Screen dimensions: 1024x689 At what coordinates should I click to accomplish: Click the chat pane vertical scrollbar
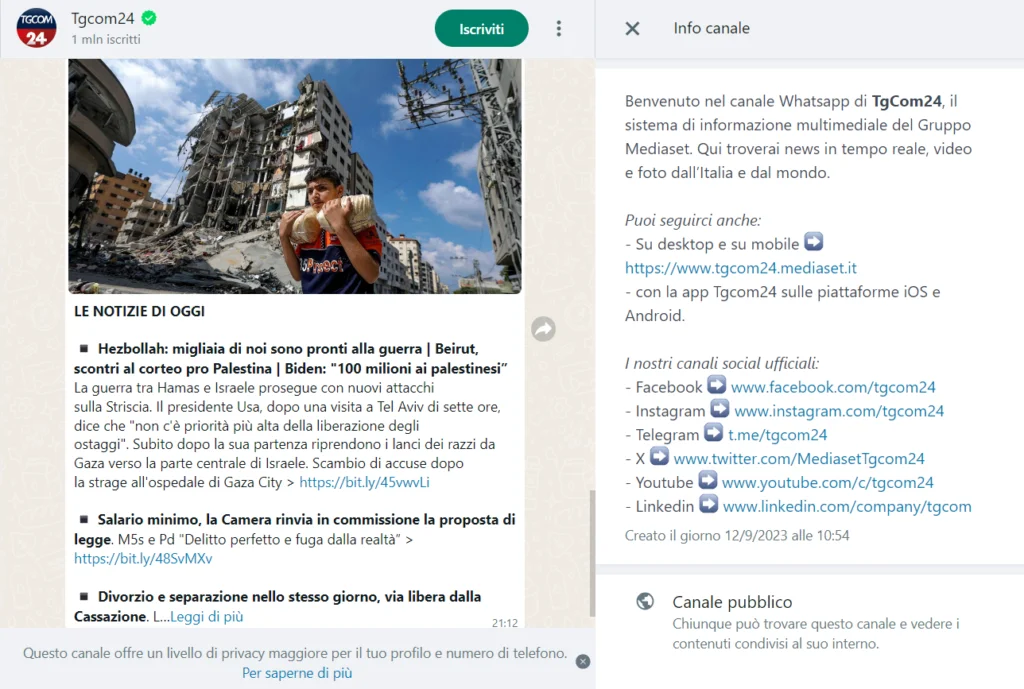[592, 553]
